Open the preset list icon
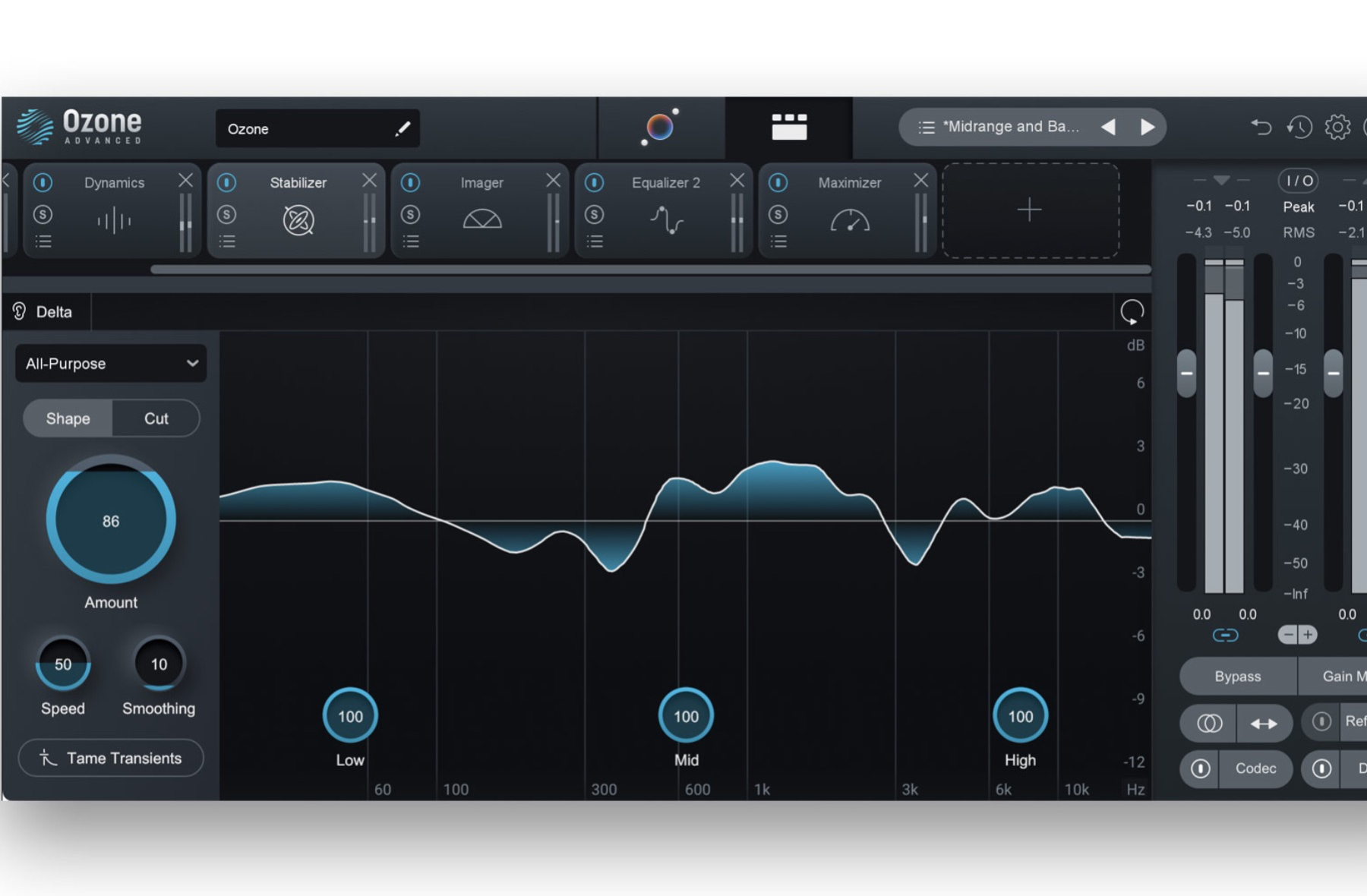Image resolution: width=1367 pixels, height=896 pixels. click(x=926, y=127)
